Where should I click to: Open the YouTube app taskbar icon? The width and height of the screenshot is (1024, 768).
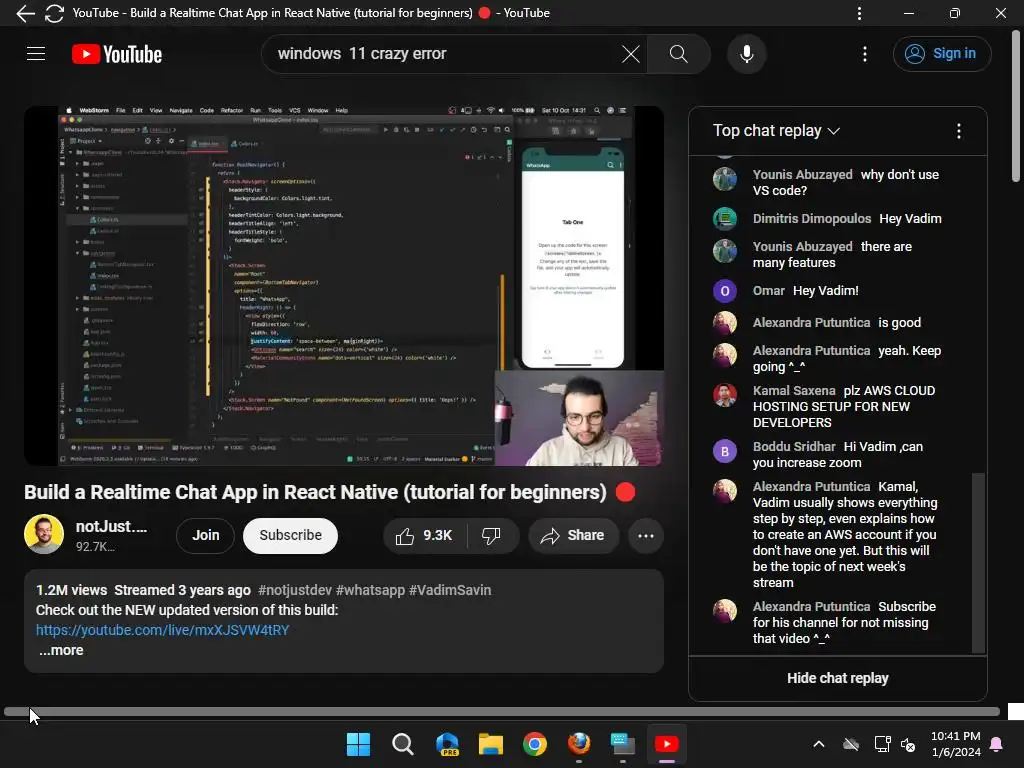click(x=667, y=744)
